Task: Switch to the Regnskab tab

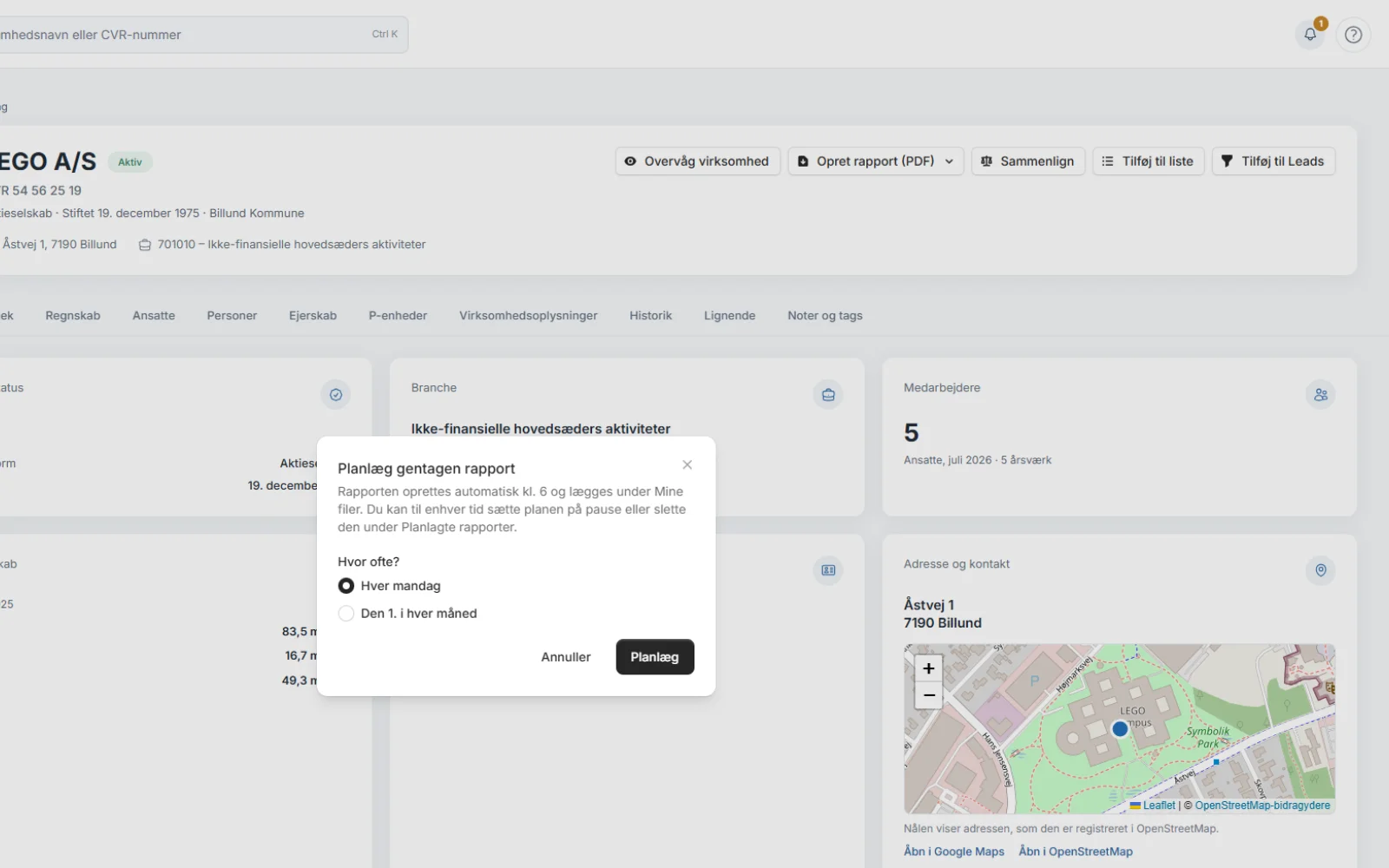Action: point(73,316)
